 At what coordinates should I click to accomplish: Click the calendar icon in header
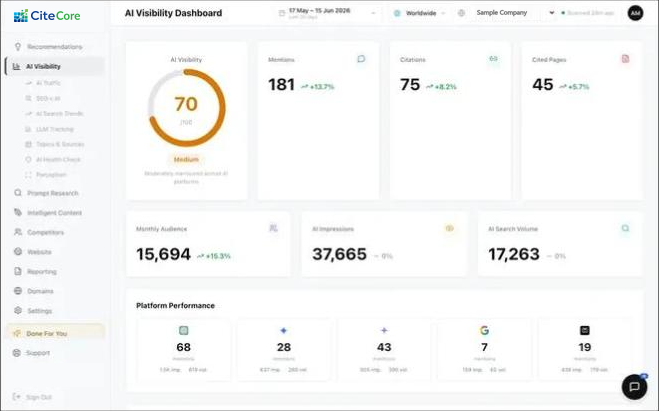click(x=282, y=13)
